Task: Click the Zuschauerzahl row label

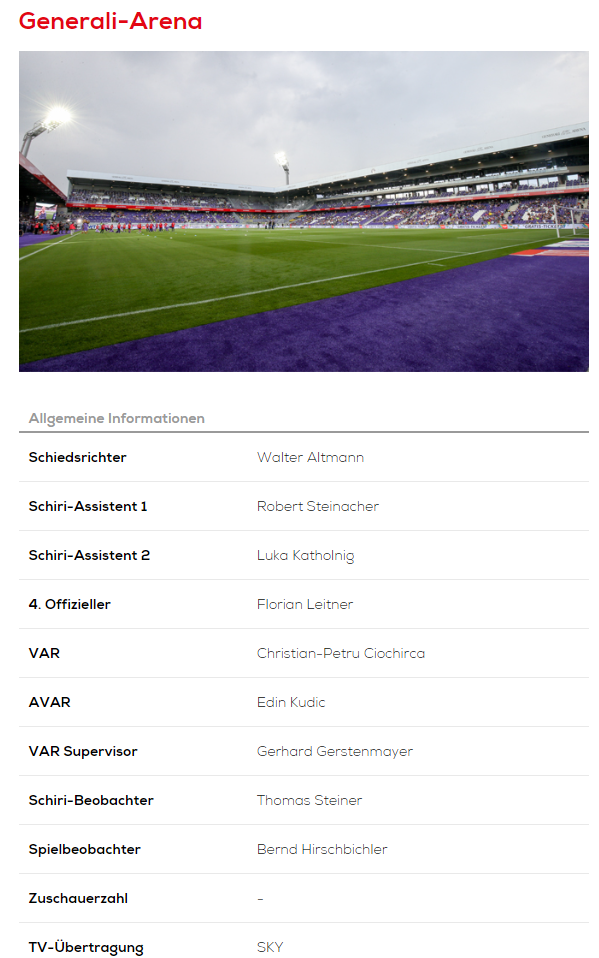Action: tap(78, 898)
